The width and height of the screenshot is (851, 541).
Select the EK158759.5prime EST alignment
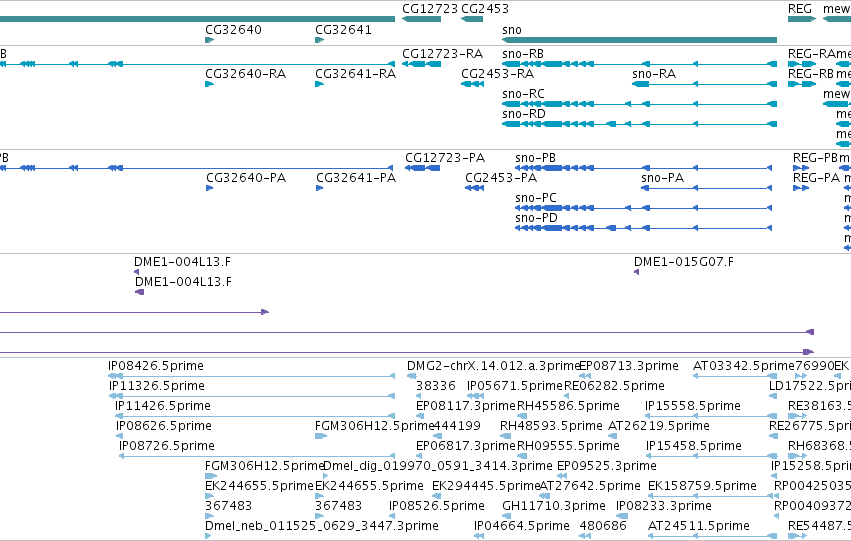710,497
